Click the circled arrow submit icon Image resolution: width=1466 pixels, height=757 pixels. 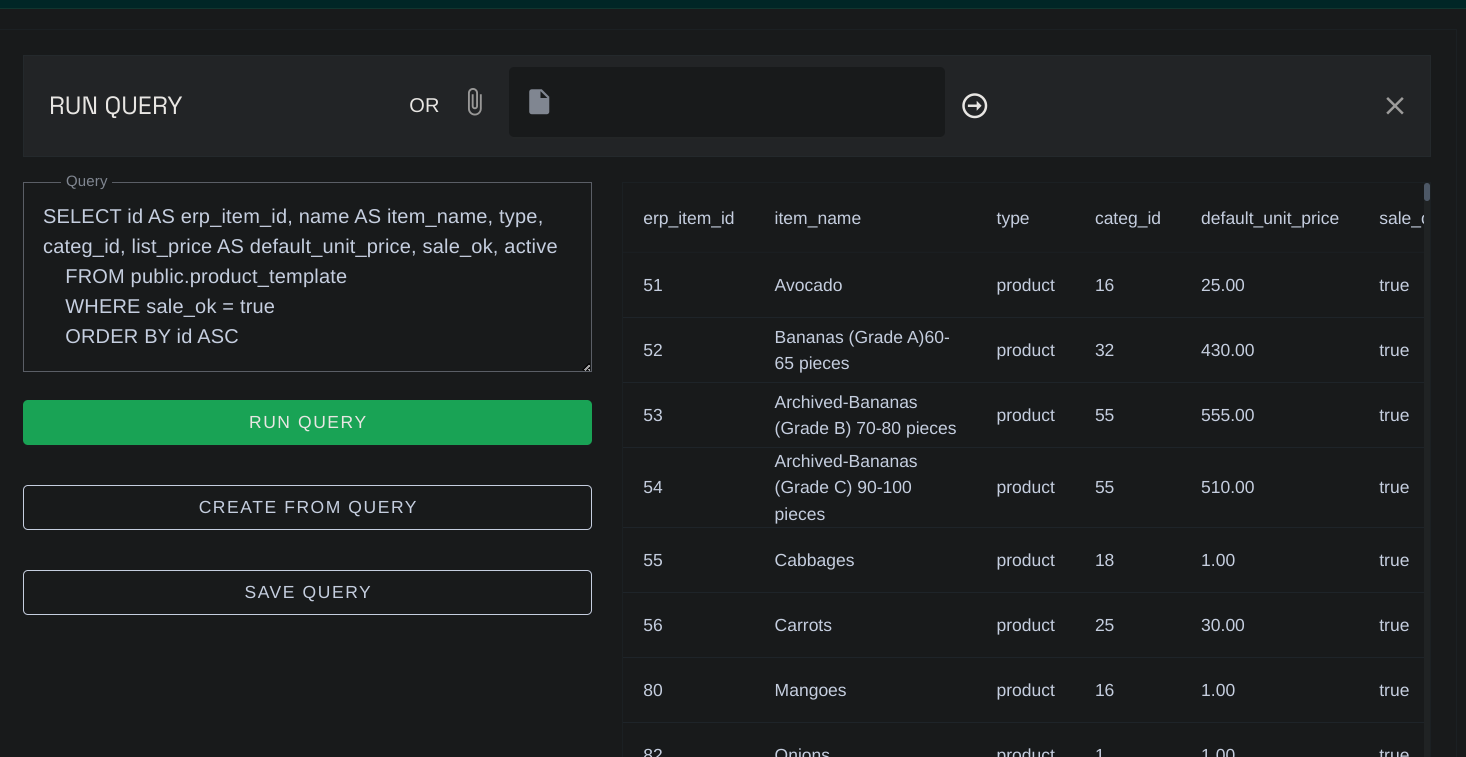pyautogui.click(x=975, y=106)
